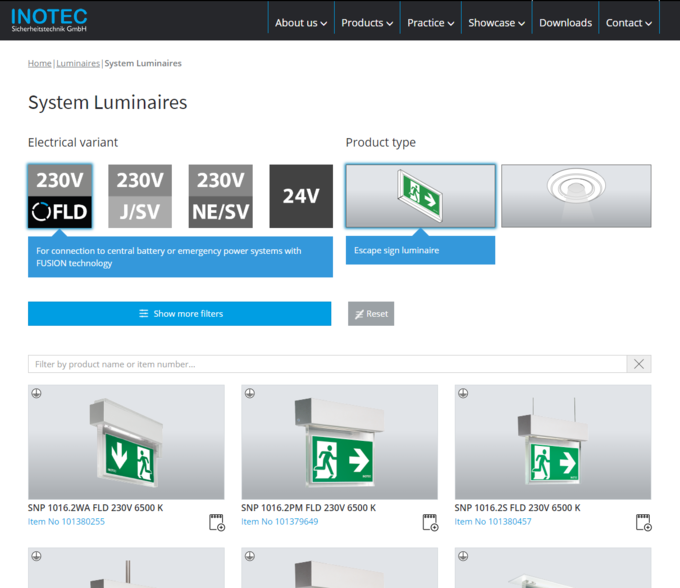The width and height of the screenshot is (680, 588).
Task: Click the INOTEC logo
Action: pyautogui.click(x=49, y=20)
